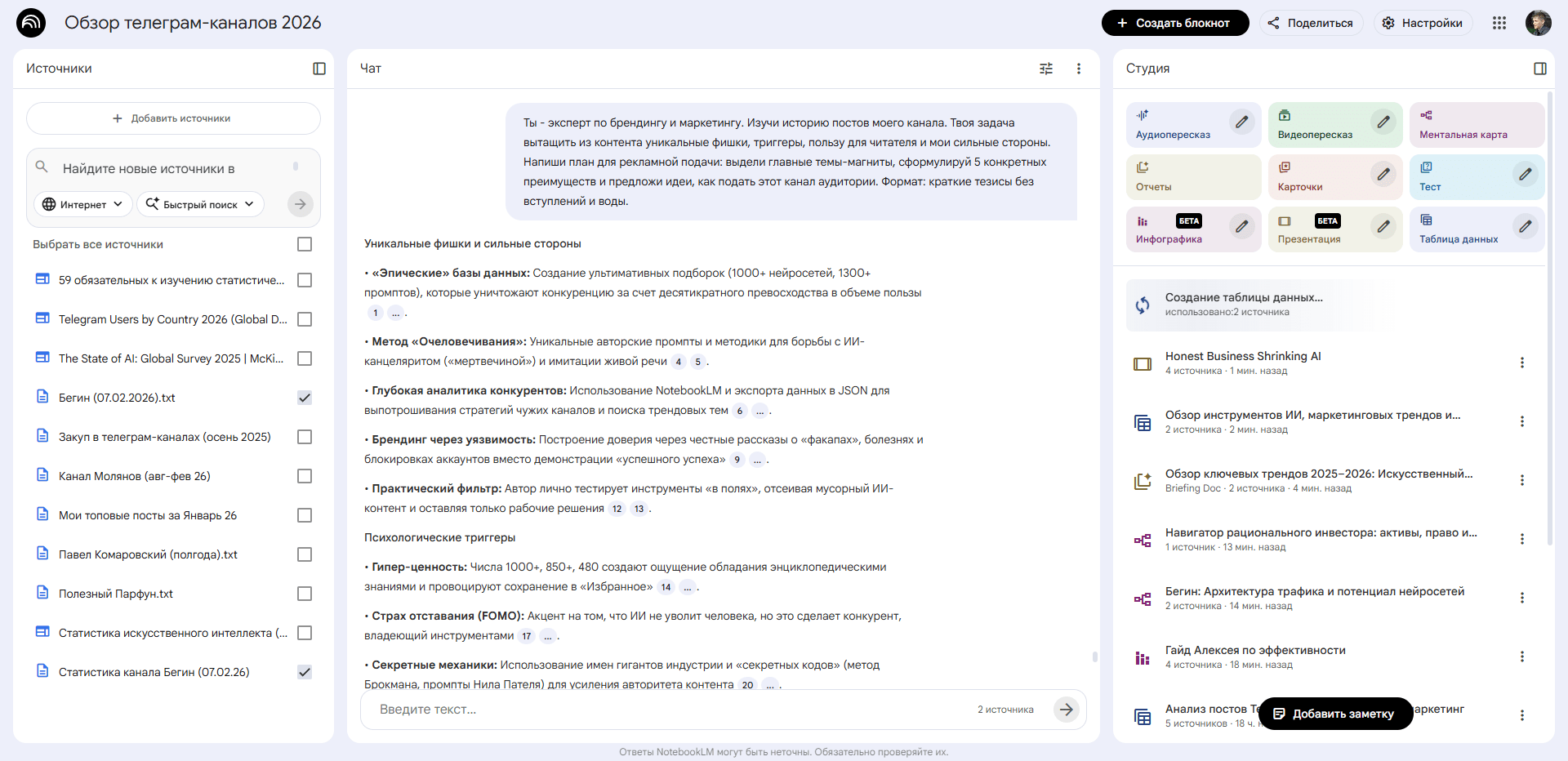Select the Полезный Парфун.txt source checkbox
Image resolution: width=1568 pixels, height=761 pixels.
[x=305, y=594]
